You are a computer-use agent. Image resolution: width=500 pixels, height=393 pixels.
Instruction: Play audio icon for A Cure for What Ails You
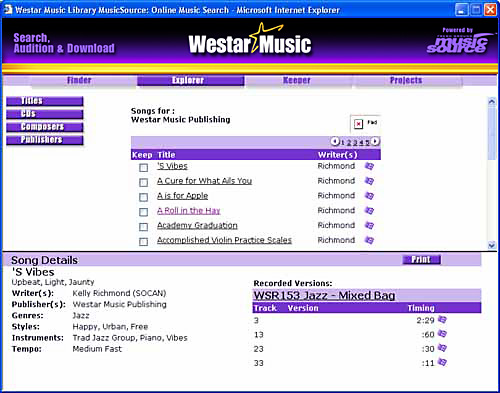coord(369,181)
